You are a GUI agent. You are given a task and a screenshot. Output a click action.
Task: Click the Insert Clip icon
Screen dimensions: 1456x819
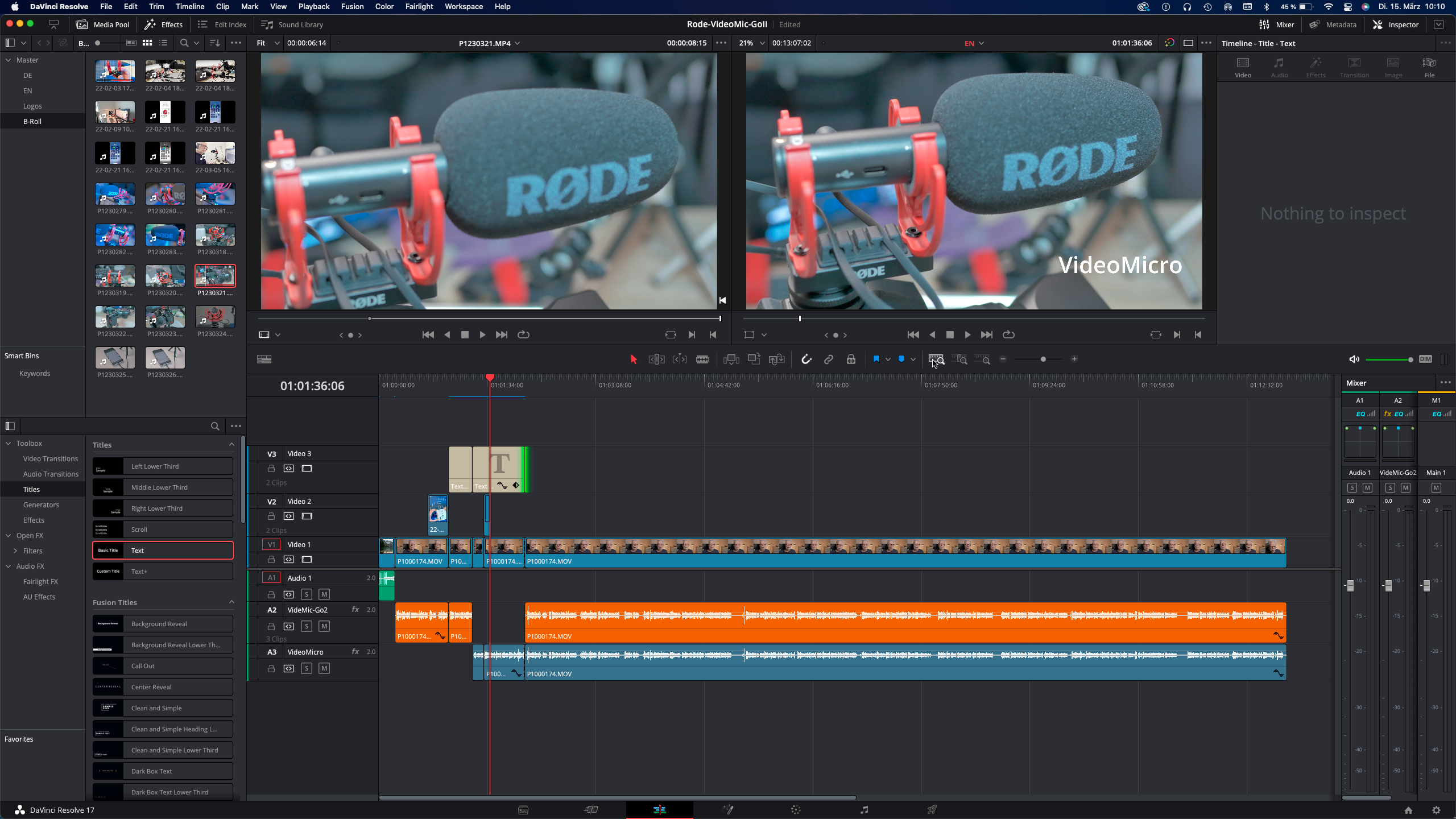(731, 359)
